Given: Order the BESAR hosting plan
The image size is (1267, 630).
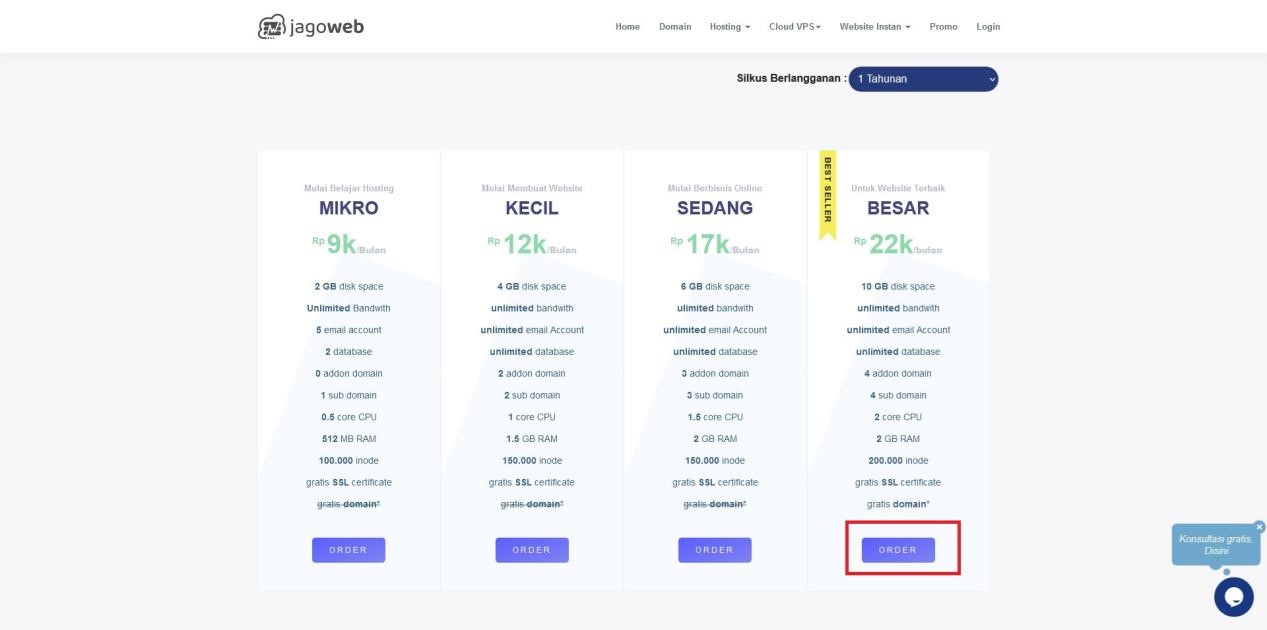Looking at the screenshot, I should tap(897, 549).
